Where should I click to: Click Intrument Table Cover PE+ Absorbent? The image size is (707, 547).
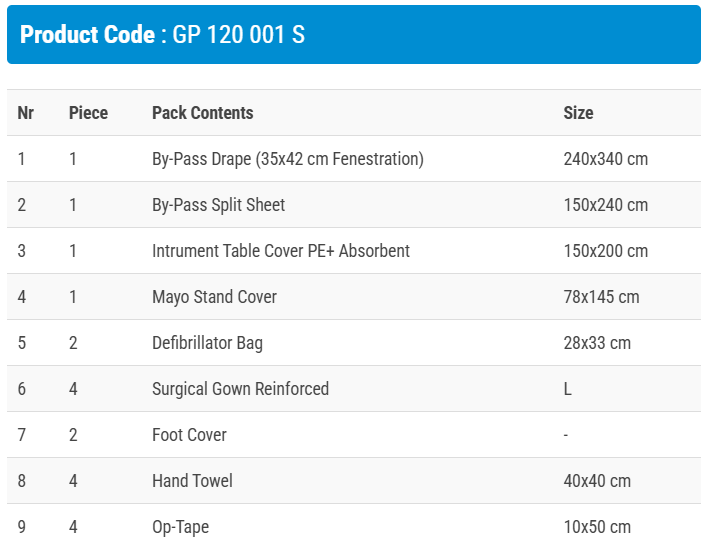(x=280, y=251)
